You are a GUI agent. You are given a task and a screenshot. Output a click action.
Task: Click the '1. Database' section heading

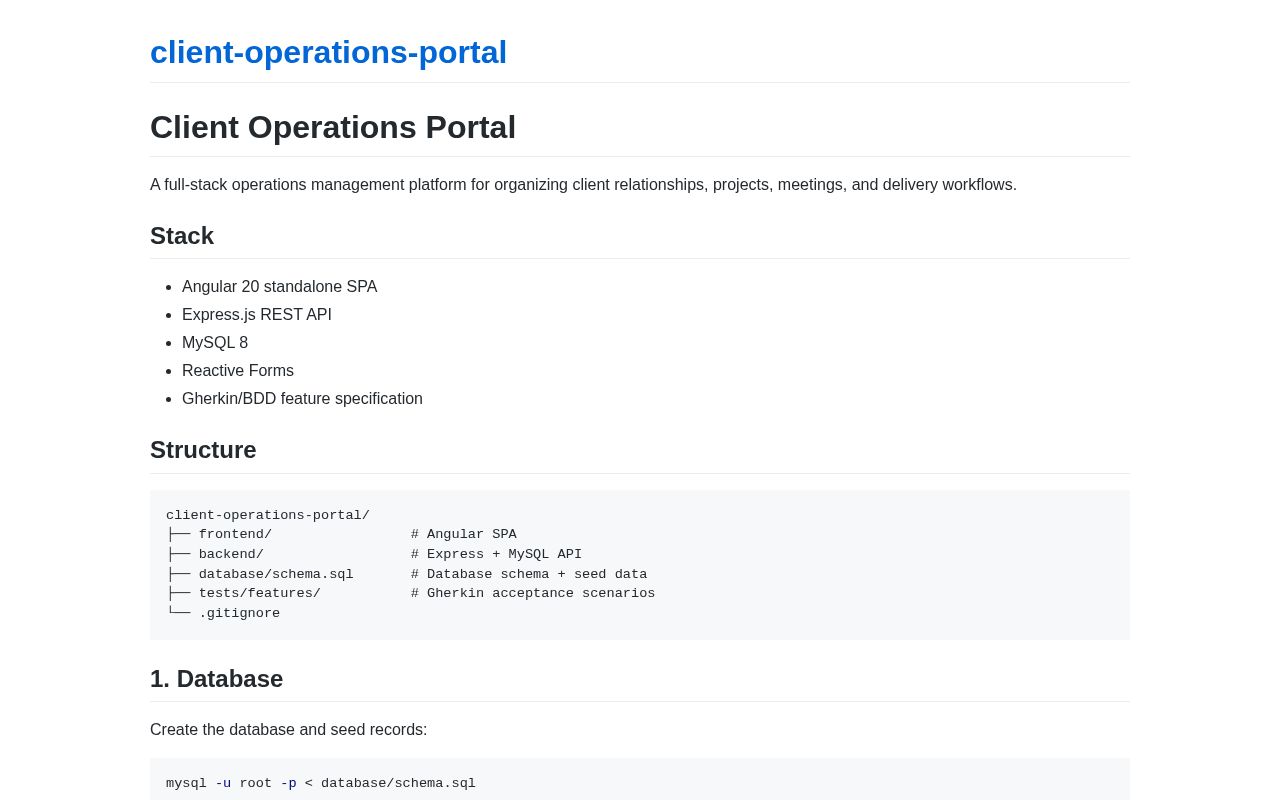[216, 679]
